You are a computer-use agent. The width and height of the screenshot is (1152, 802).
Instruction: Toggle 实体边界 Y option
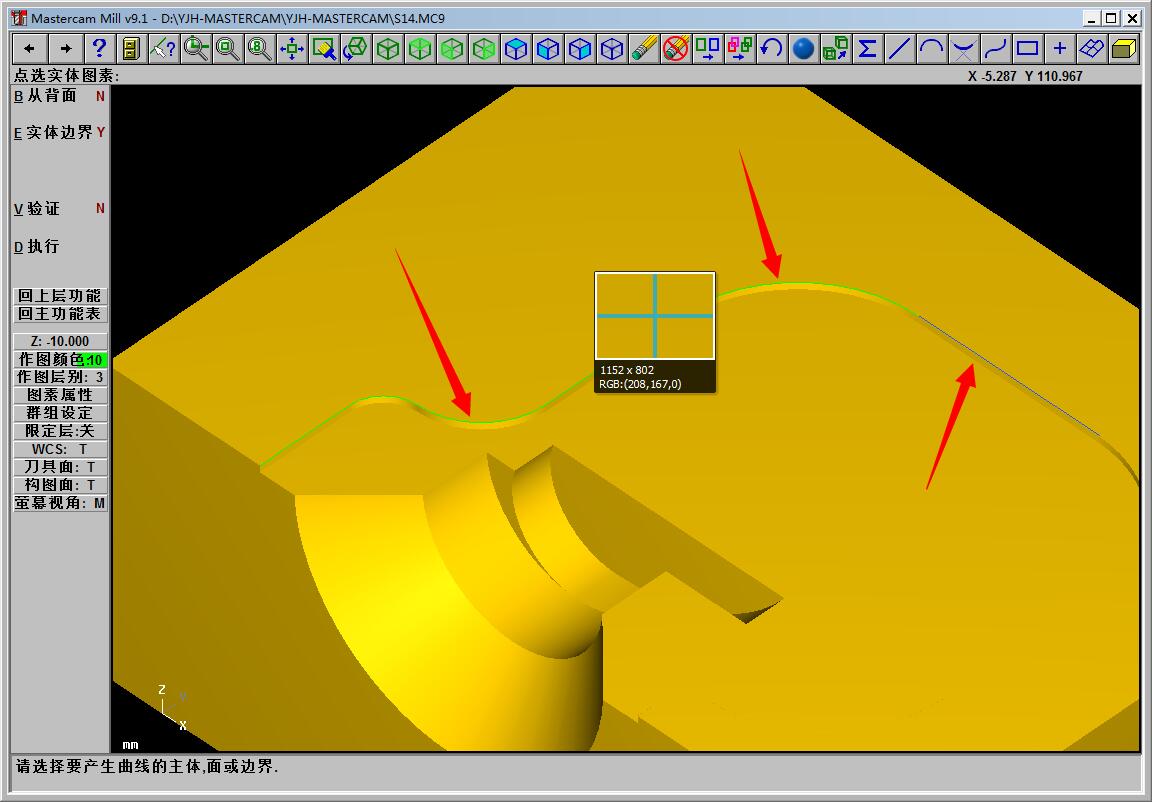(x=60, y=132)
